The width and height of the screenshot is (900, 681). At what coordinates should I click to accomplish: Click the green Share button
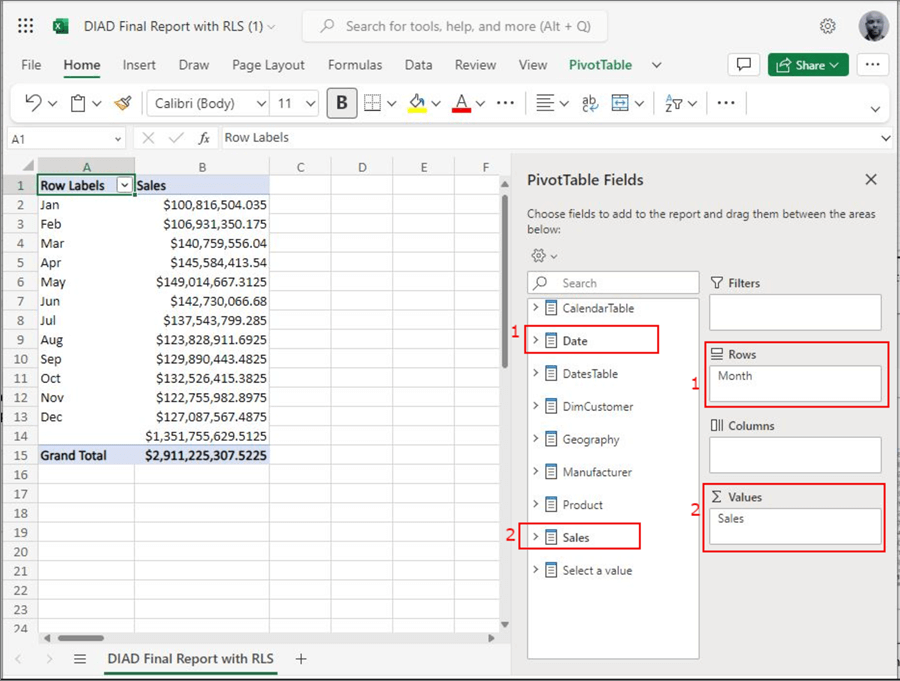(808, 65)
